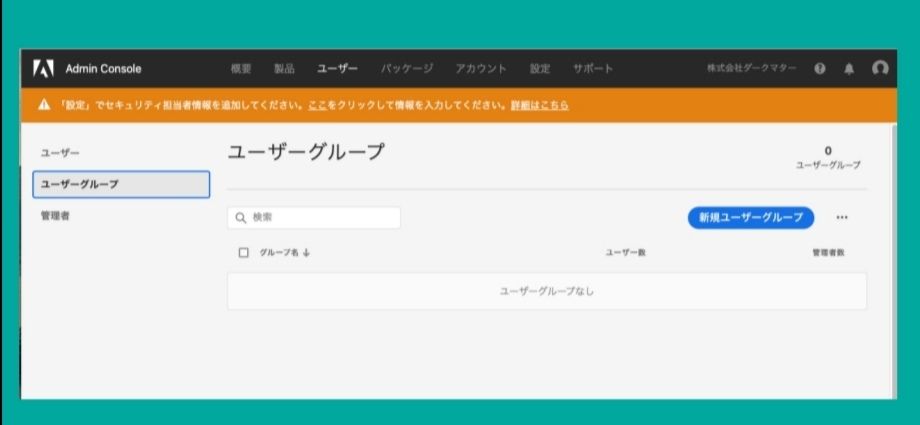Click the 新規ユーザーグループ button

[750, 217]
